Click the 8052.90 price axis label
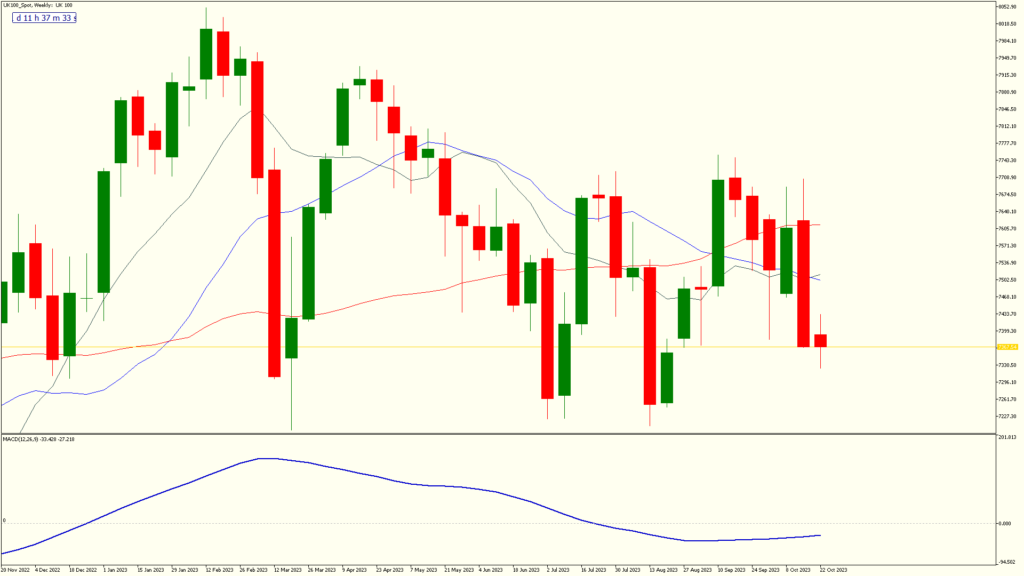The image size is (1024, 576). point(1005,8)
